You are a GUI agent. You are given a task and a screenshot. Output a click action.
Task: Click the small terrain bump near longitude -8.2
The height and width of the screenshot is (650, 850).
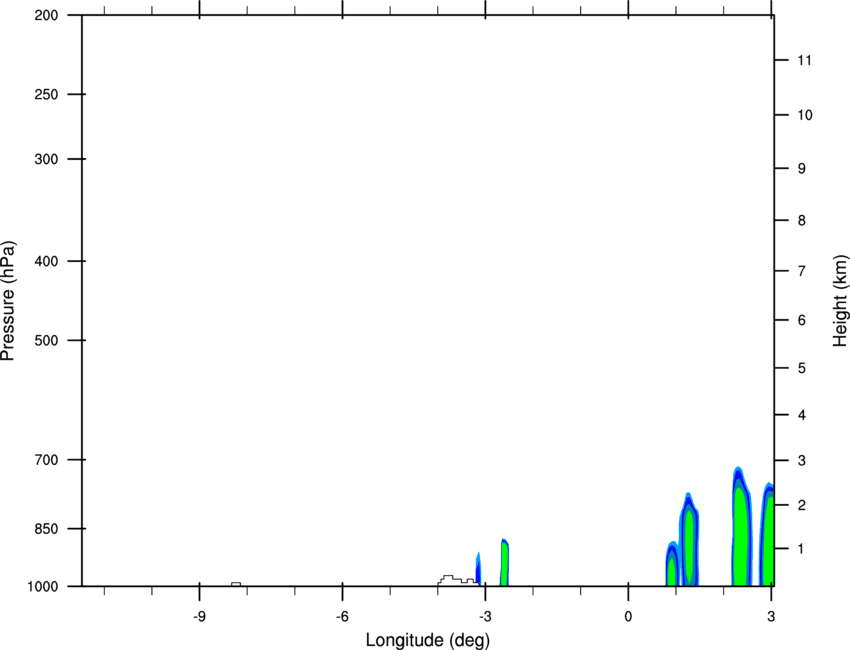(236, 584)
